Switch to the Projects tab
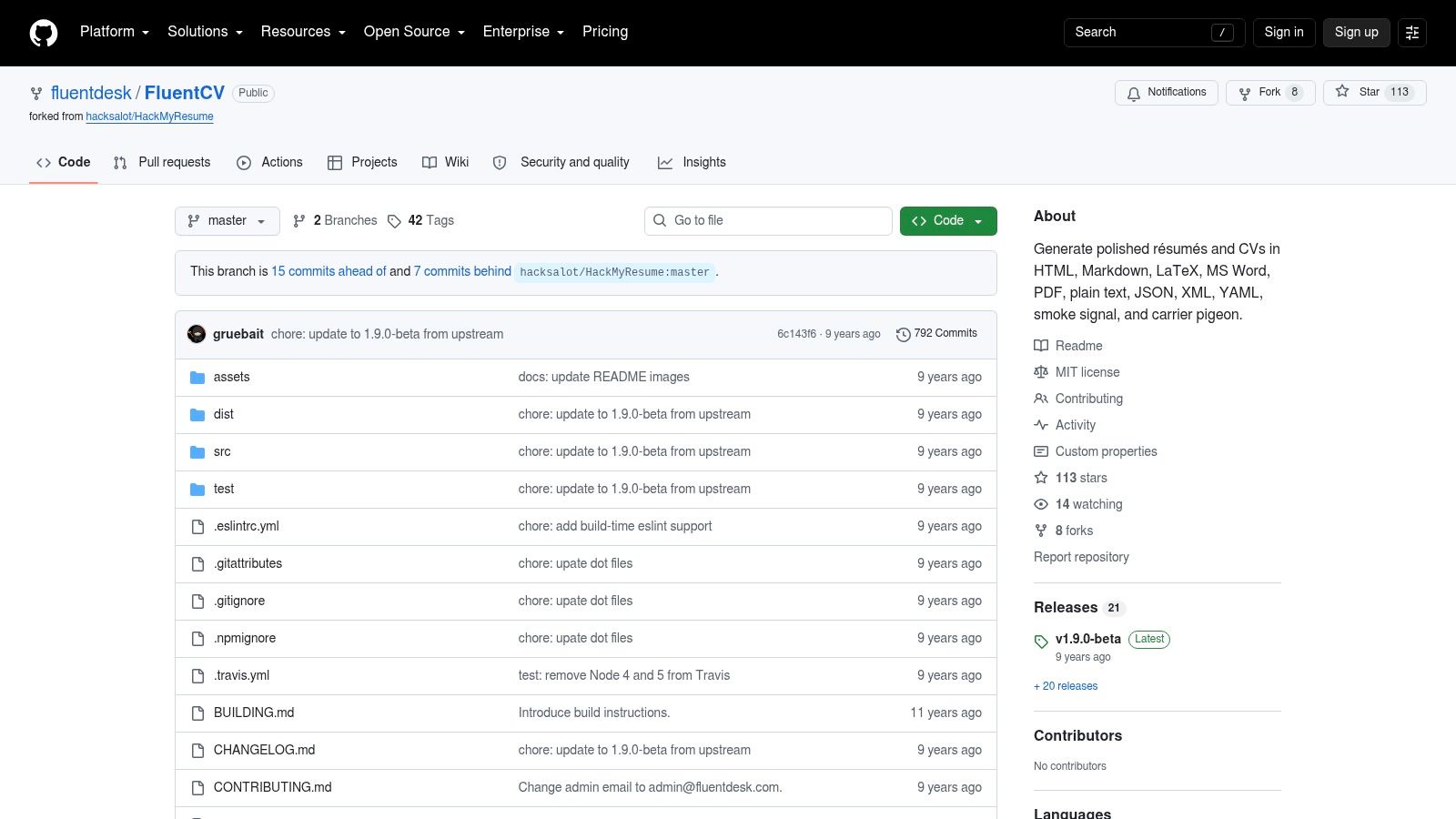The image size is (1456, 819). pyautogui.click(x=362, y=162)
